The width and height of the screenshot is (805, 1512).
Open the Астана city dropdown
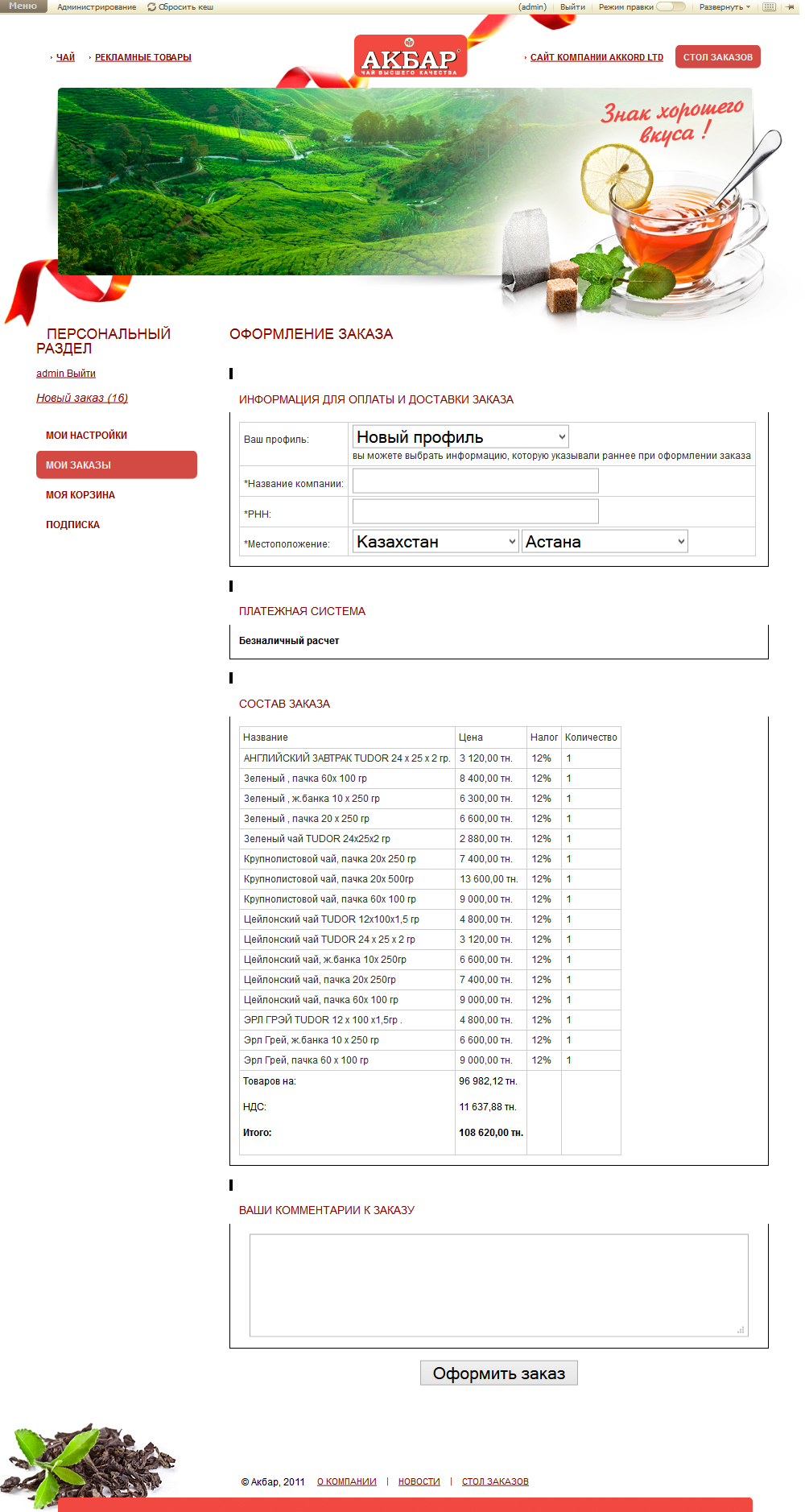[x=605, y=541]
